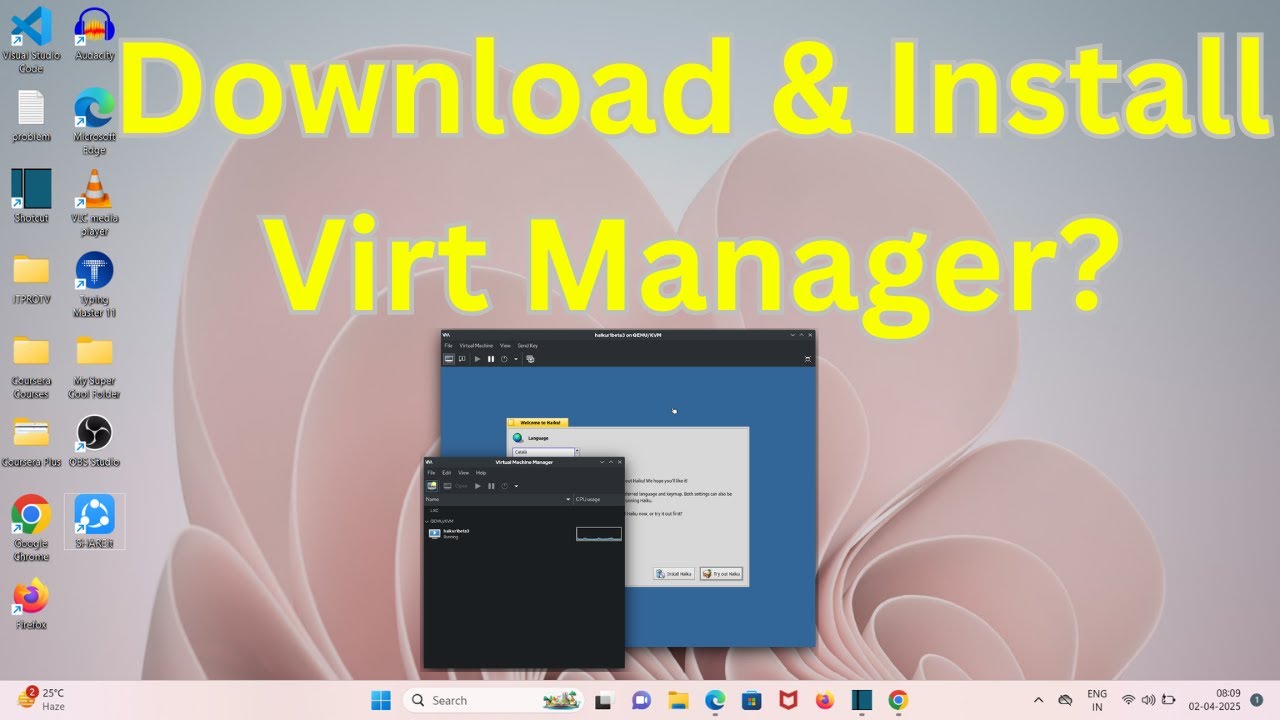Click Pause in the Virtual Machine Manager toolbar
The width and height of the screenshot is (1280, 720).
[491, 486]
